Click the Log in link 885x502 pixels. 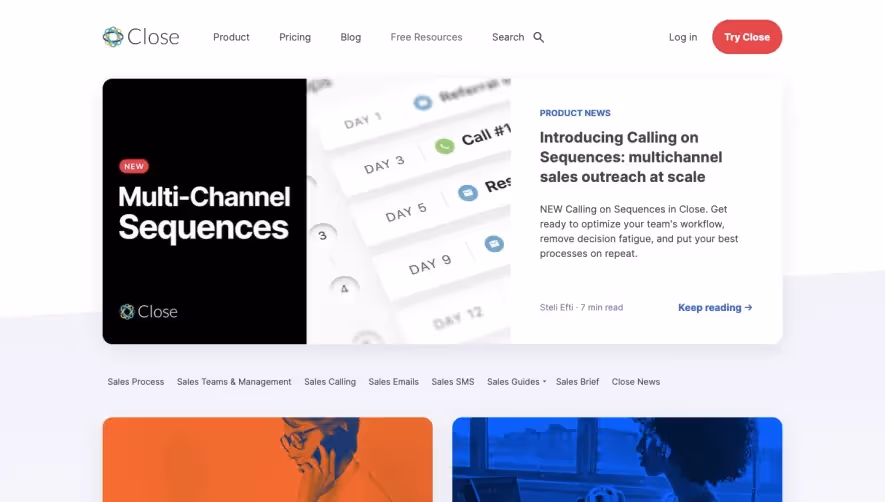coord(683,37)
